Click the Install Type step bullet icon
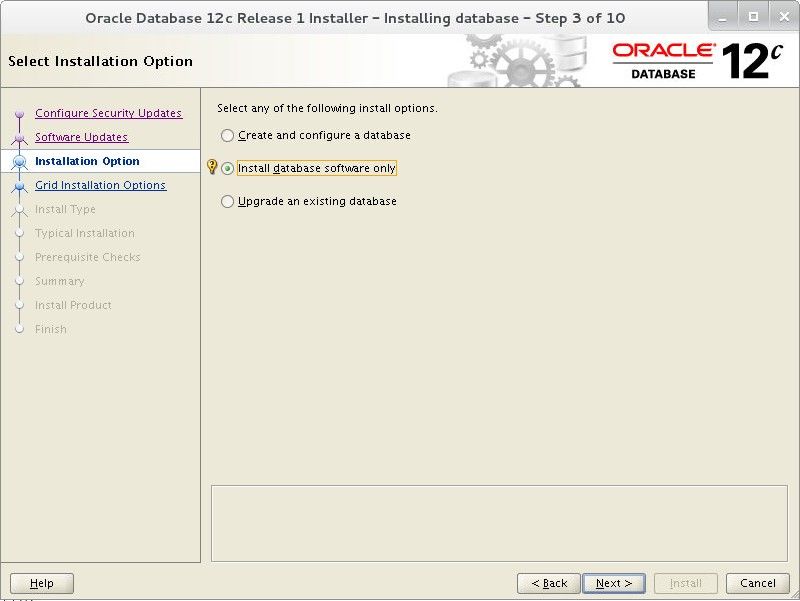 (x=19, y=210)
